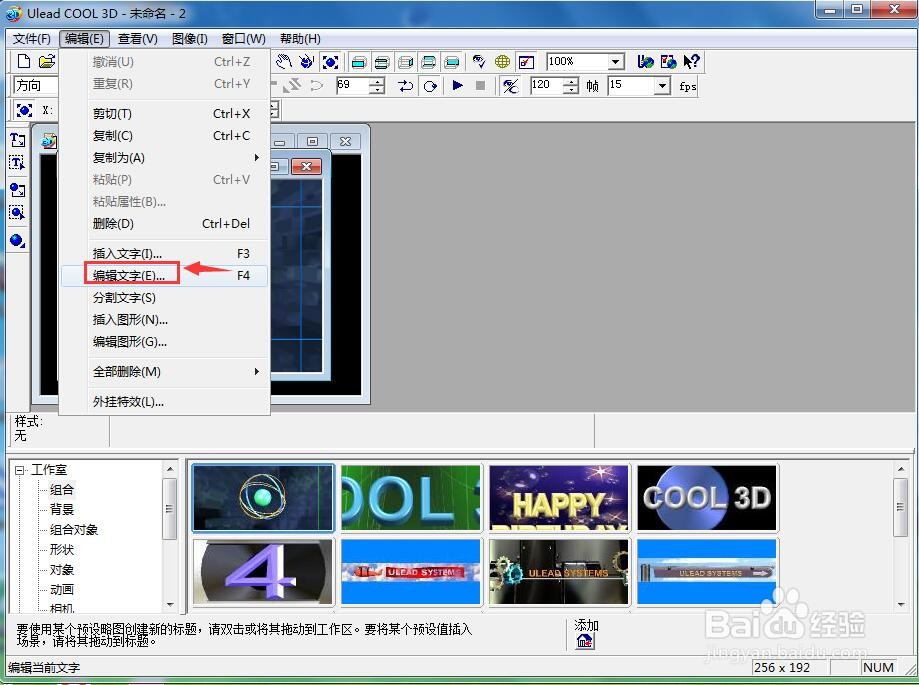Image resolution: width=919 pixels, height=685 pixels.
Task: Click the Resize icon beside X:
Action: [24, 110]
